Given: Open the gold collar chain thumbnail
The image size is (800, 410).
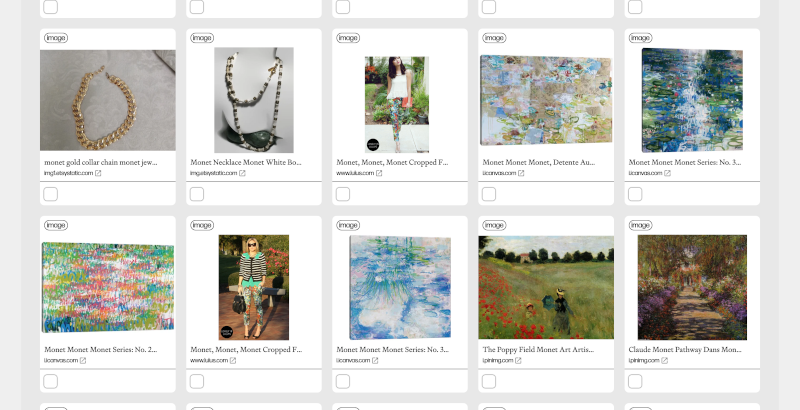Looking at the screenshot, I should pos(108,100).
